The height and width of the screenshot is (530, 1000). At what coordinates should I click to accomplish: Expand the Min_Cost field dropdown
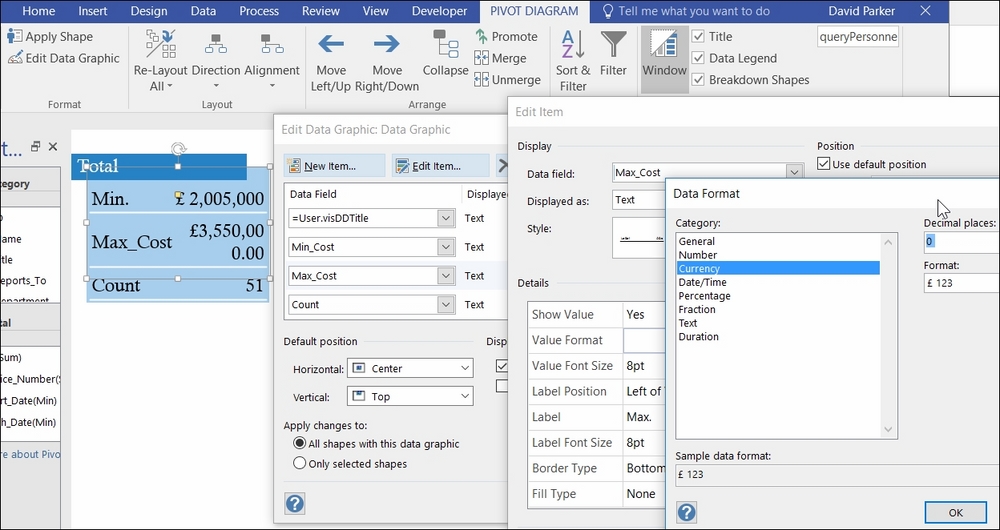pyautogui.click(x=446, y=247)
